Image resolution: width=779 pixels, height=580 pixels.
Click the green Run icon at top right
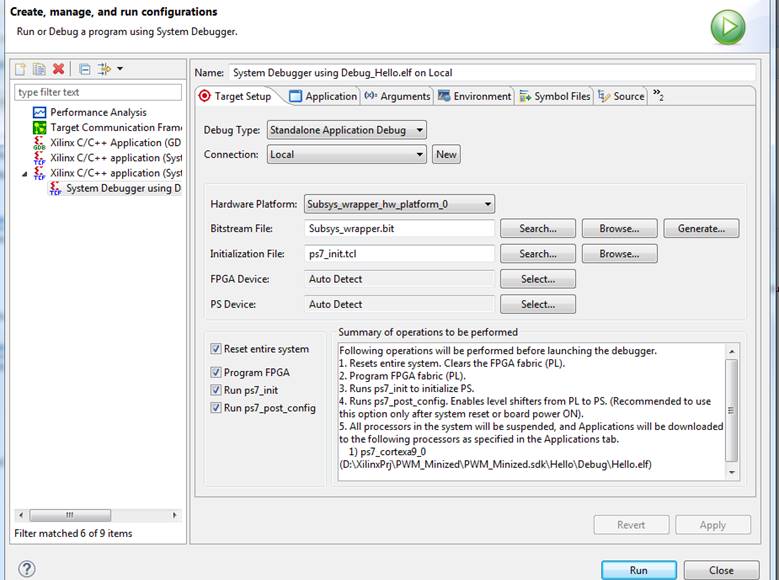tap(727, 27)
